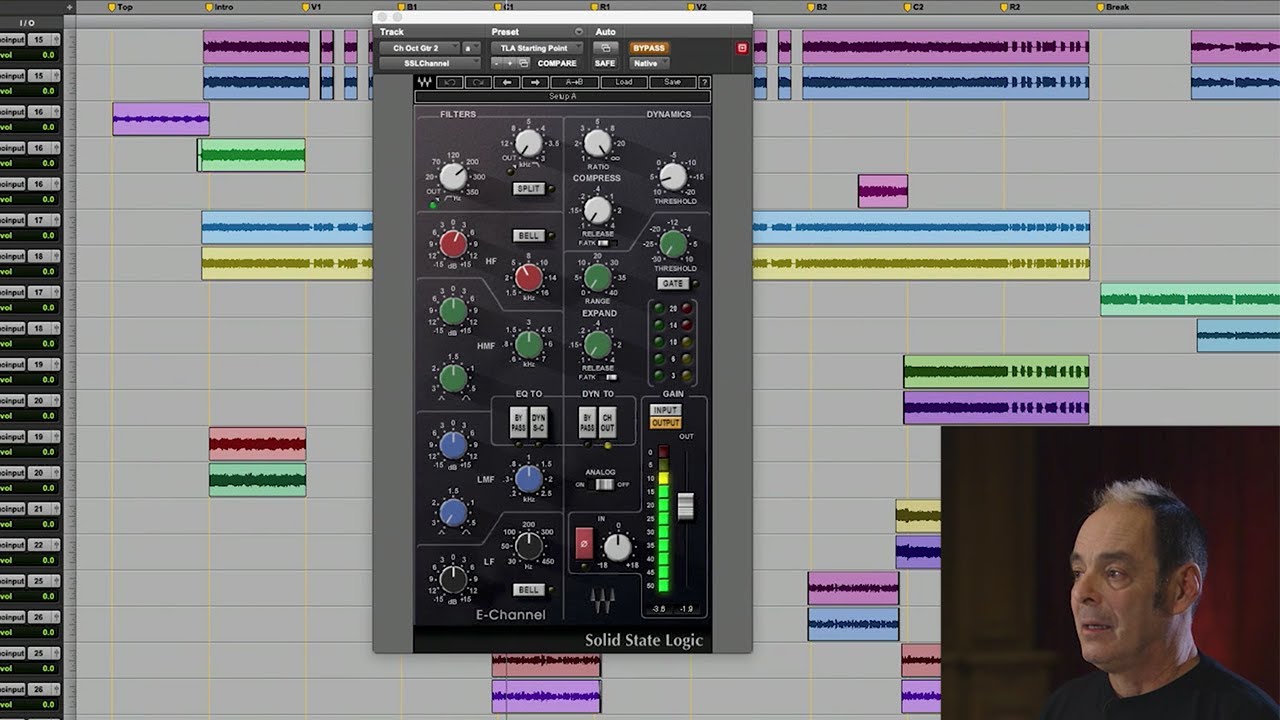
Task: Click the V1 marker on the timeline
Action: tap(311, 7)
